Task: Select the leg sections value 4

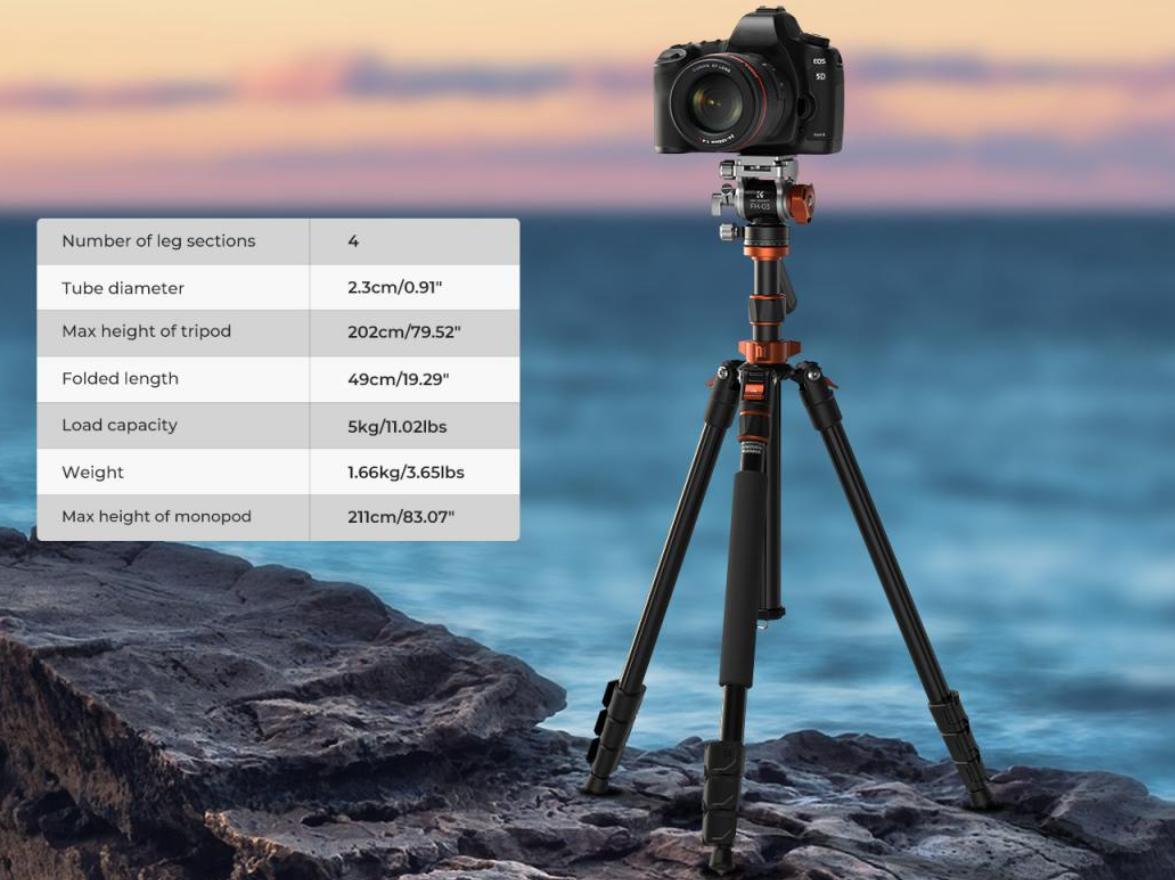Action: (x=353, y=241)
